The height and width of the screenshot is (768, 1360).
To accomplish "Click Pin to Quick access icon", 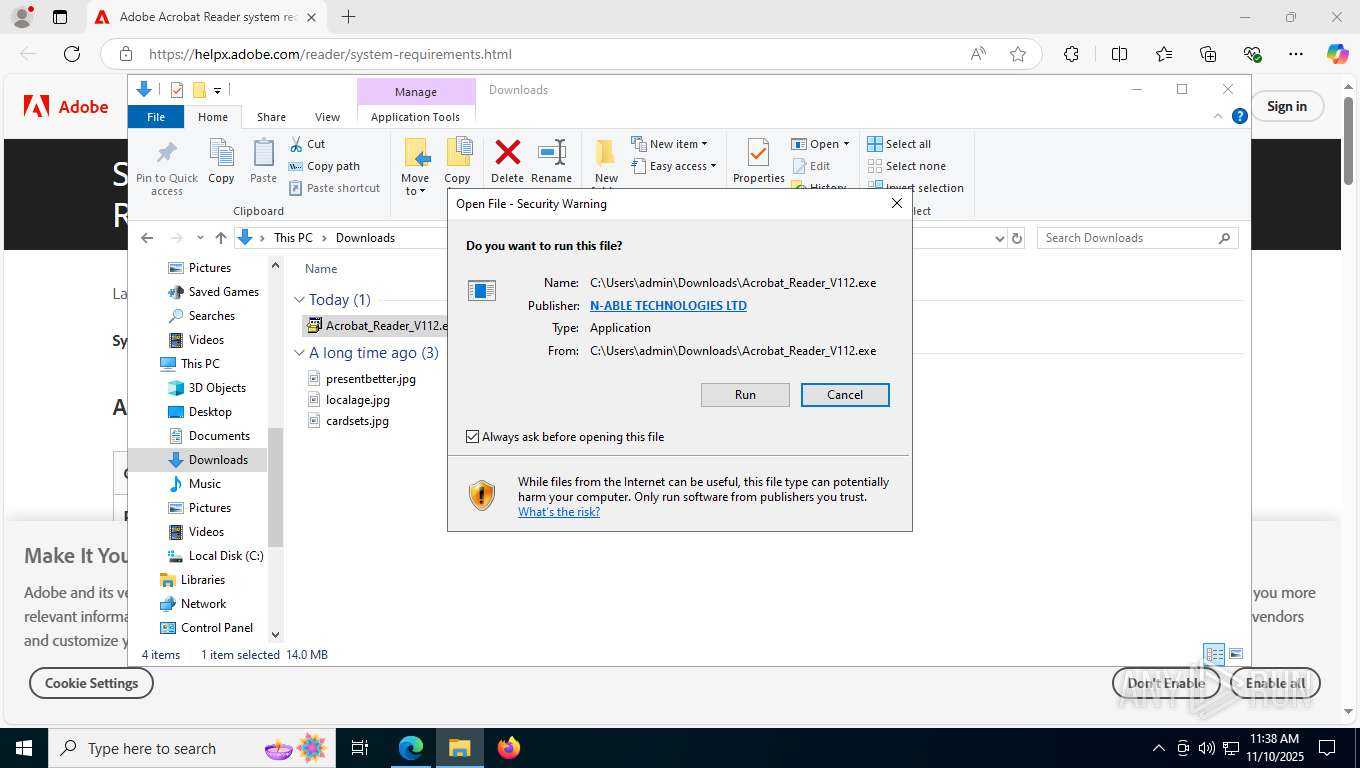I will point(167,167).
